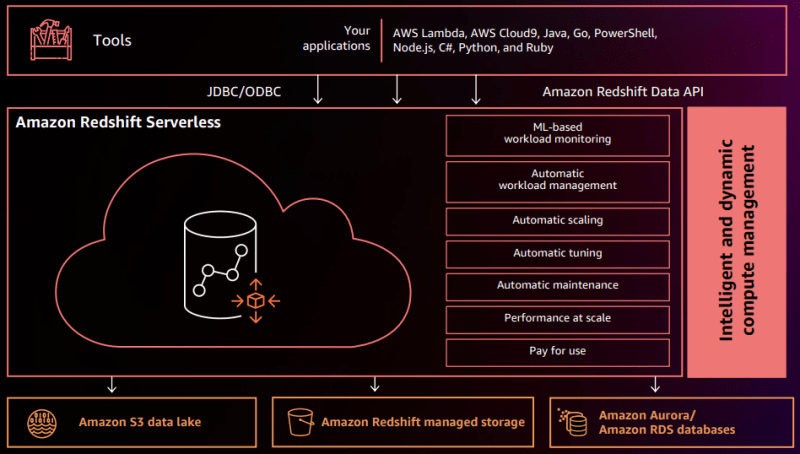Select the Pay for use box
Viewport: 800px width, 454px height.
click(x=558, y=352)
